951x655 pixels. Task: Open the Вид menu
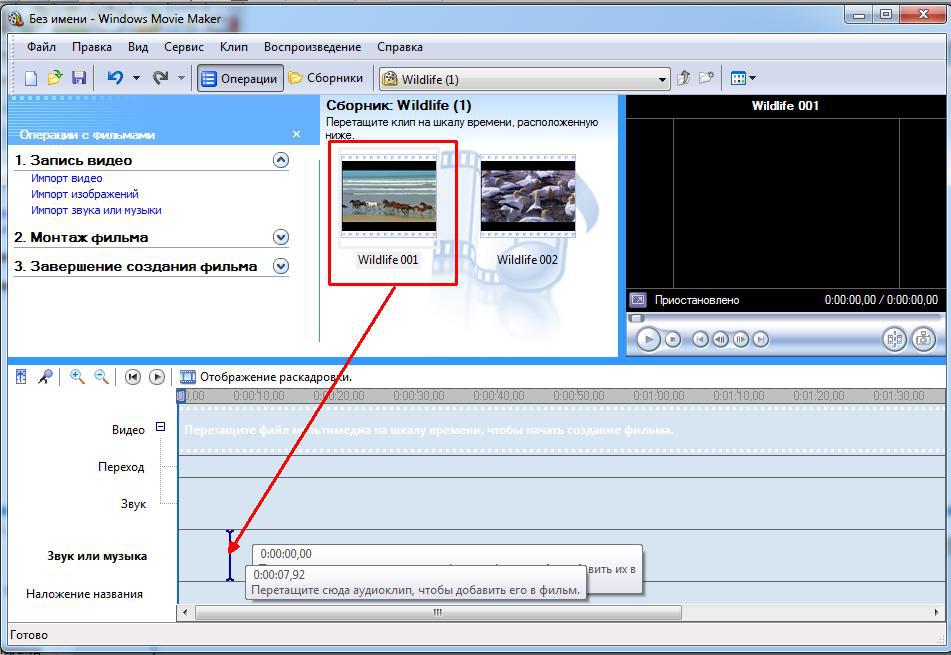(x=138, y=47)
